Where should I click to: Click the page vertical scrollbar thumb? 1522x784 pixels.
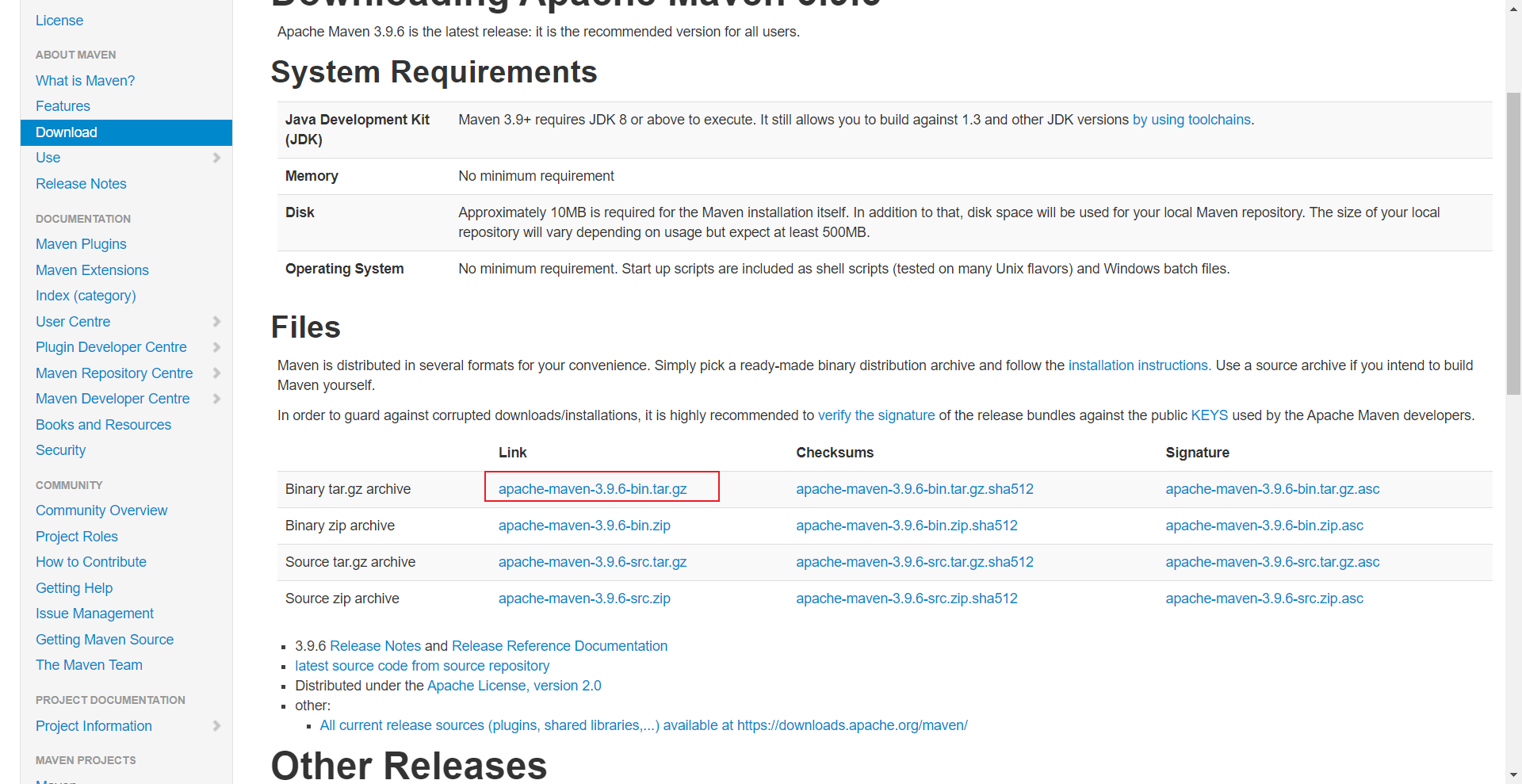point(1513,244)
